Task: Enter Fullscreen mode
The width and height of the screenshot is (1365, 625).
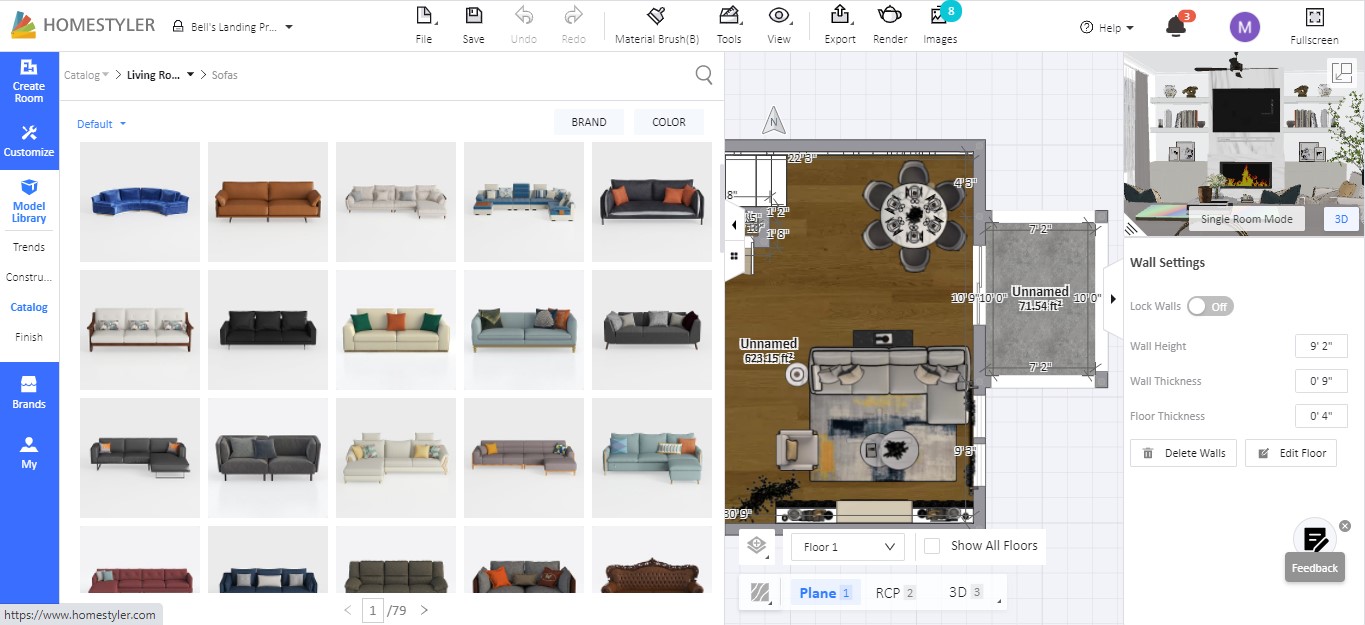Action: [x=1314, y=18]
